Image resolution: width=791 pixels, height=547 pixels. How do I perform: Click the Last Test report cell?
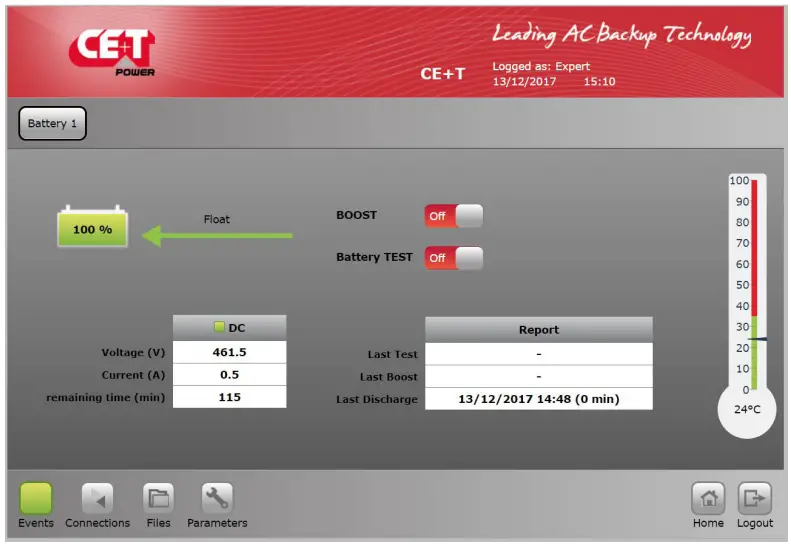[539, 354]
